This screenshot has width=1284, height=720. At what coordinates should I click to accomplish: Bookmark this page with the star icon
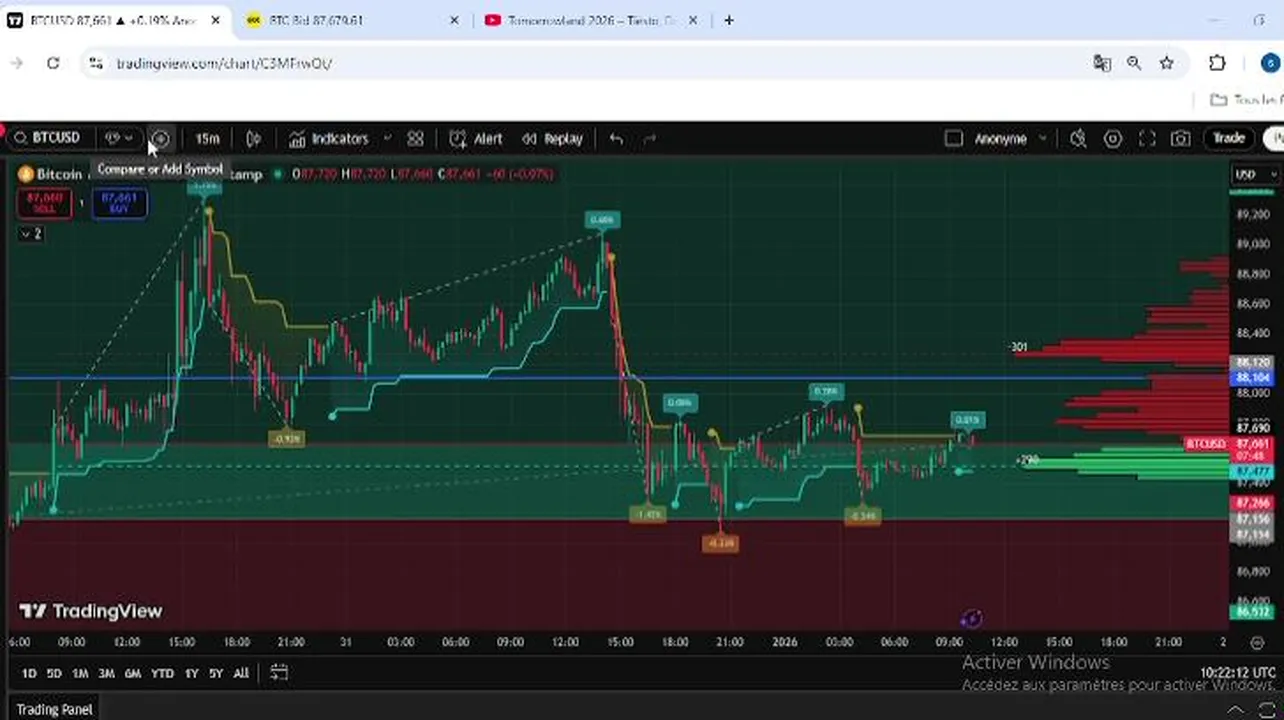pos(1166,63)
